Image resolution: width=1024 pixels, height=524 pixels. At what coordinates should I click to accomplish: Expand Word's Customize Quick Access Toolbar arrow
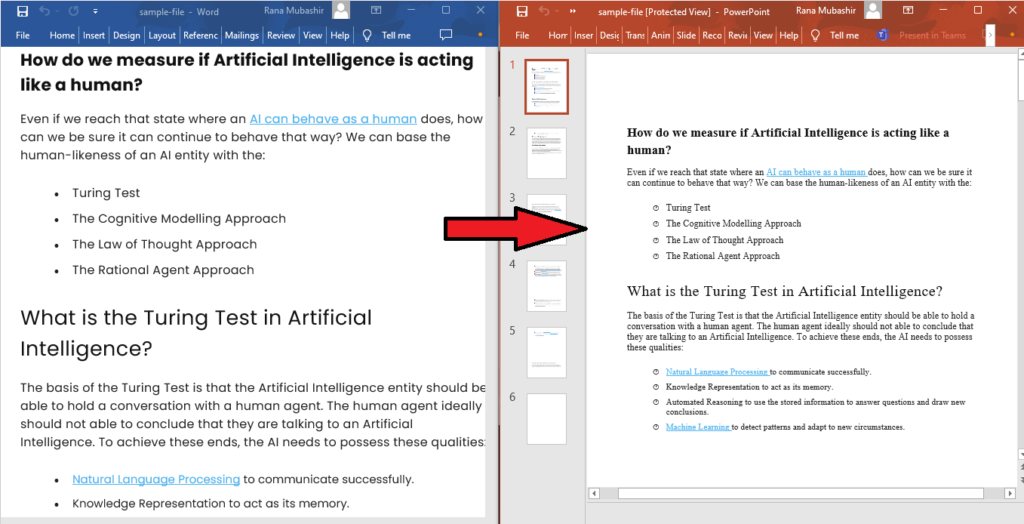pos(95,11)
